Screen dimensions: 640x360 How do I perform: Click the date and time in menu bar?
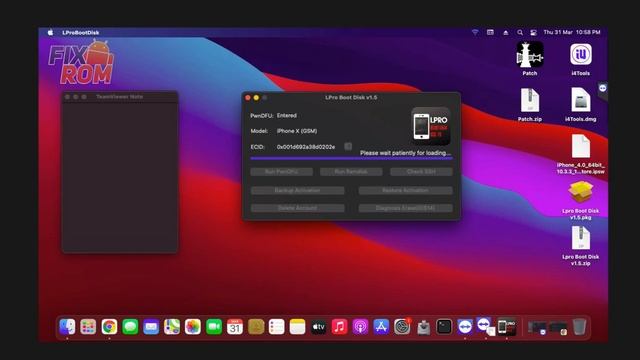click(x=572, y=32)
